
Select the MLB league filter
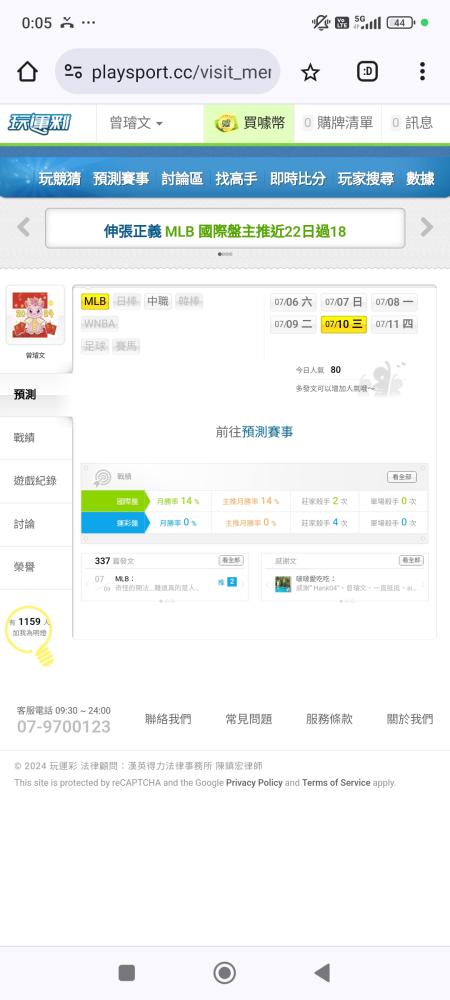point(95,302)
